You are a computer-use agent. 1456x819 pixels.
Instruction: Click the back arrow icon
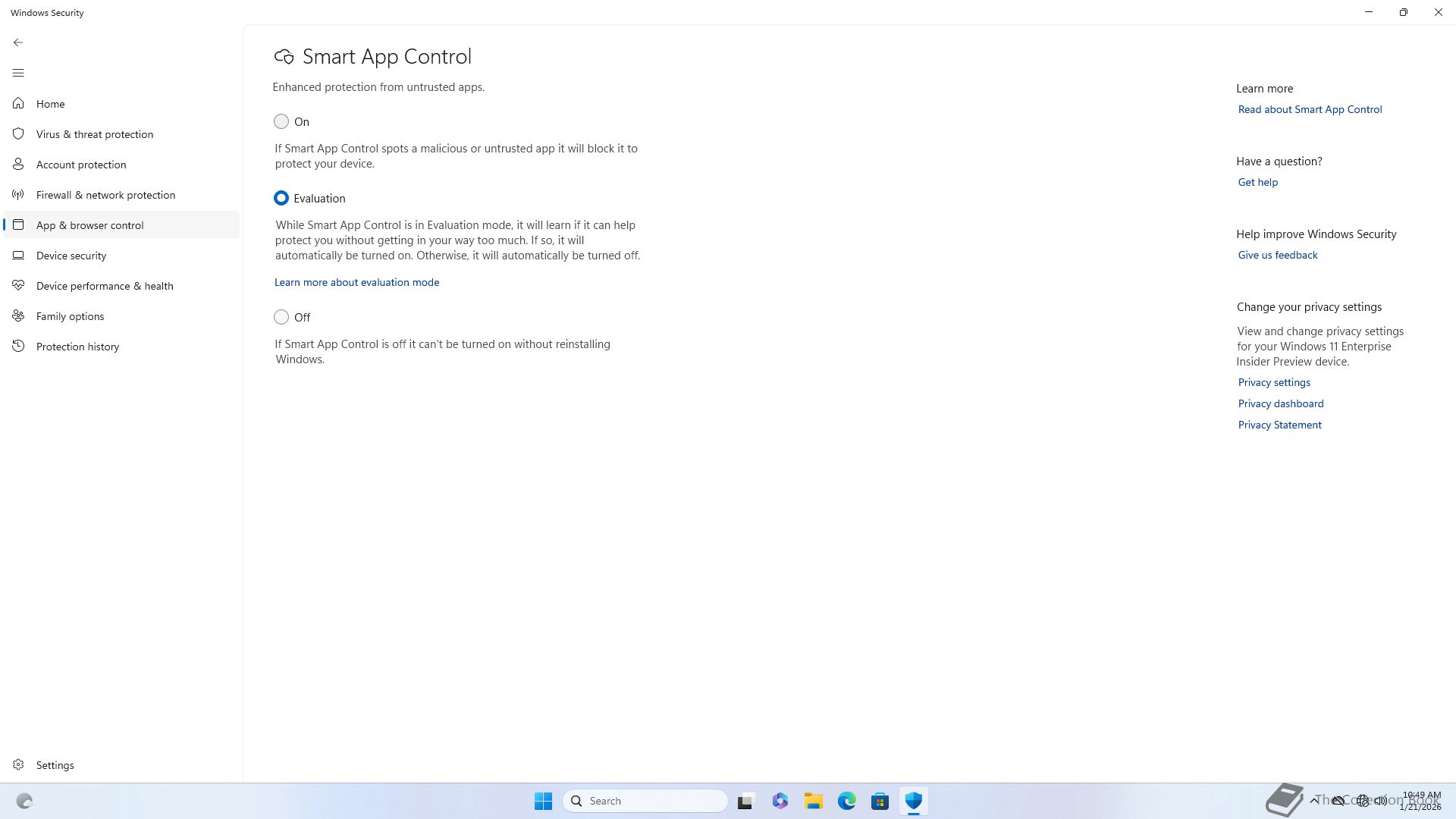click(18, 42)
